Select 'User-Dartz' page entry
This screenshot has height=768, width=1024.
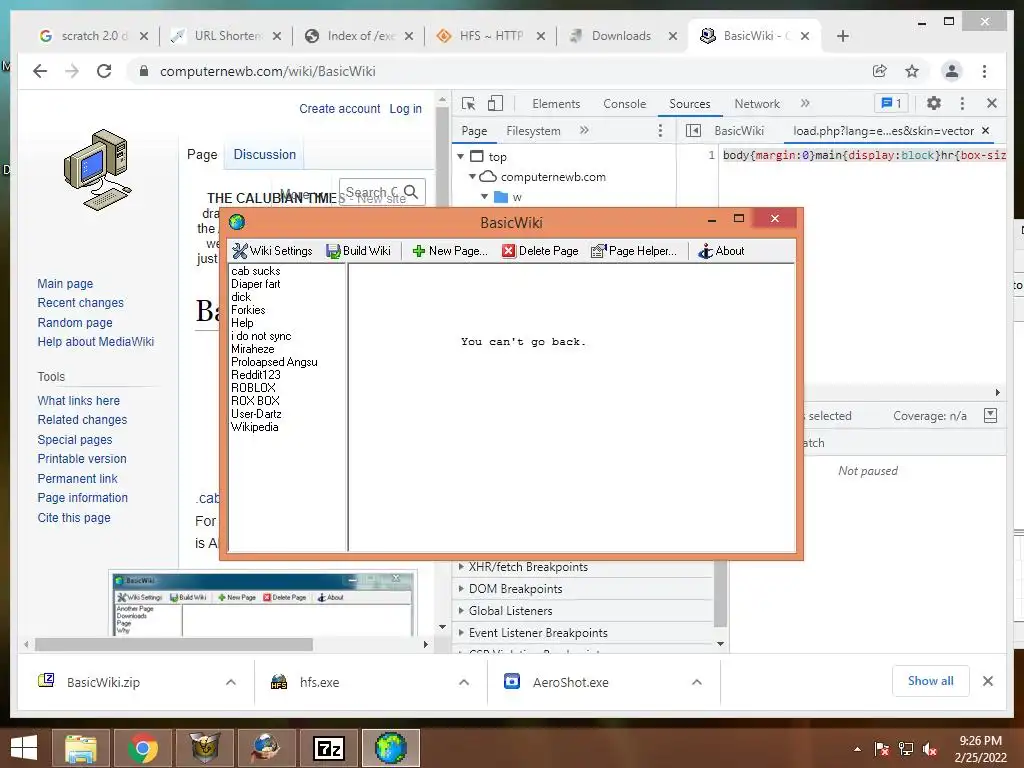click(257, 414)
